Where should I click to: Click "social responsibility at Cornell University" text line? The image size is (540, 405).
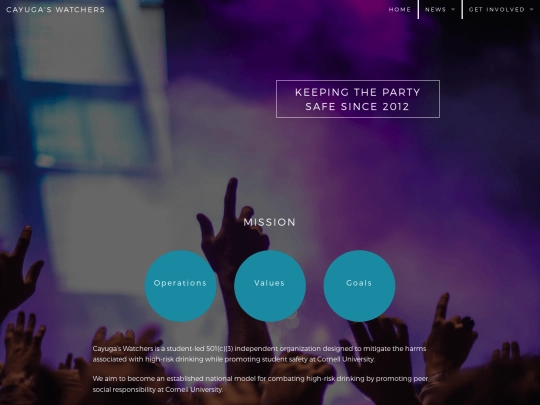pos(157,390)
